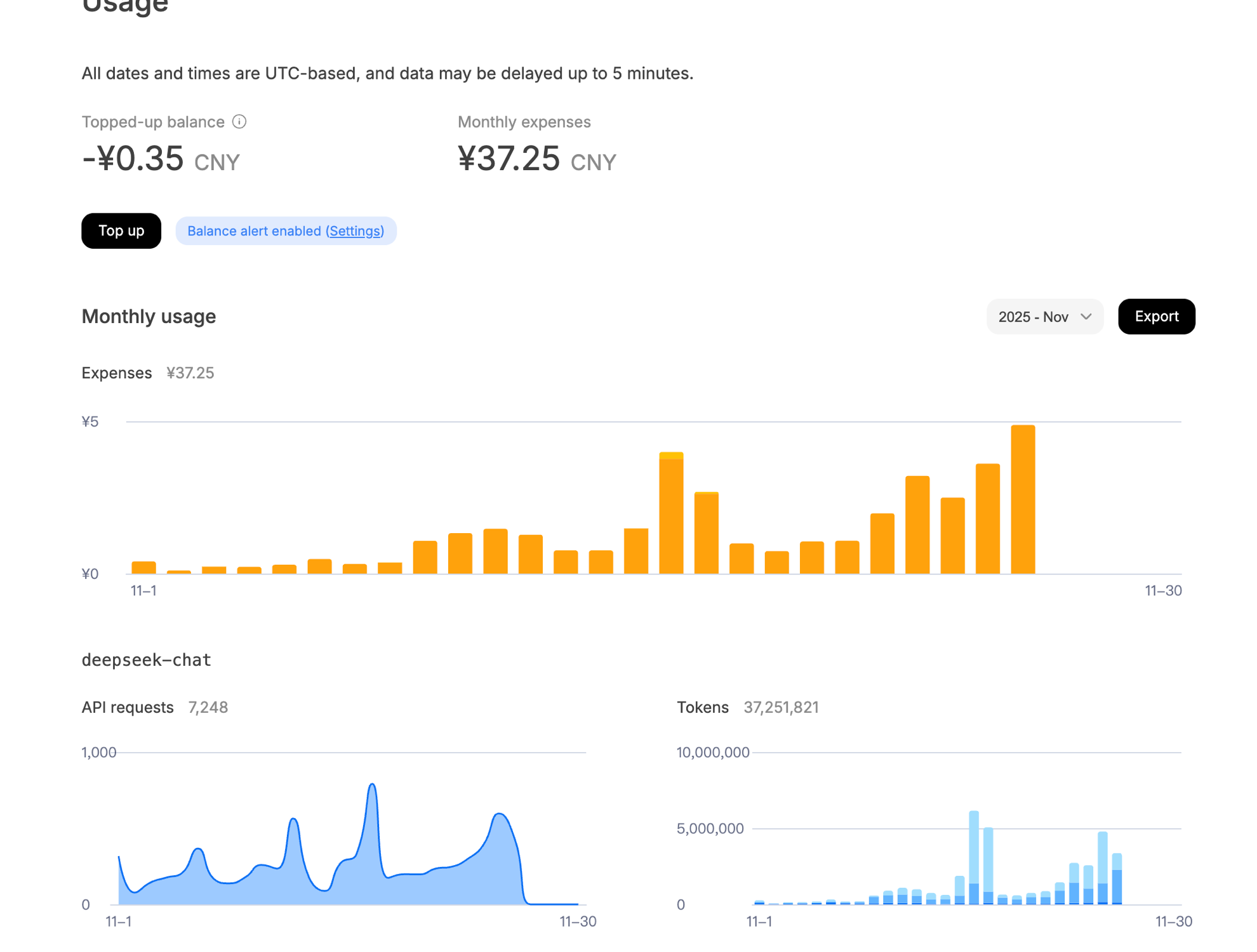Image resolution: width=1257 pixels, height=952 pixels.
Task: Click the last blue Tokens bar
Action: pos(1117,882)
